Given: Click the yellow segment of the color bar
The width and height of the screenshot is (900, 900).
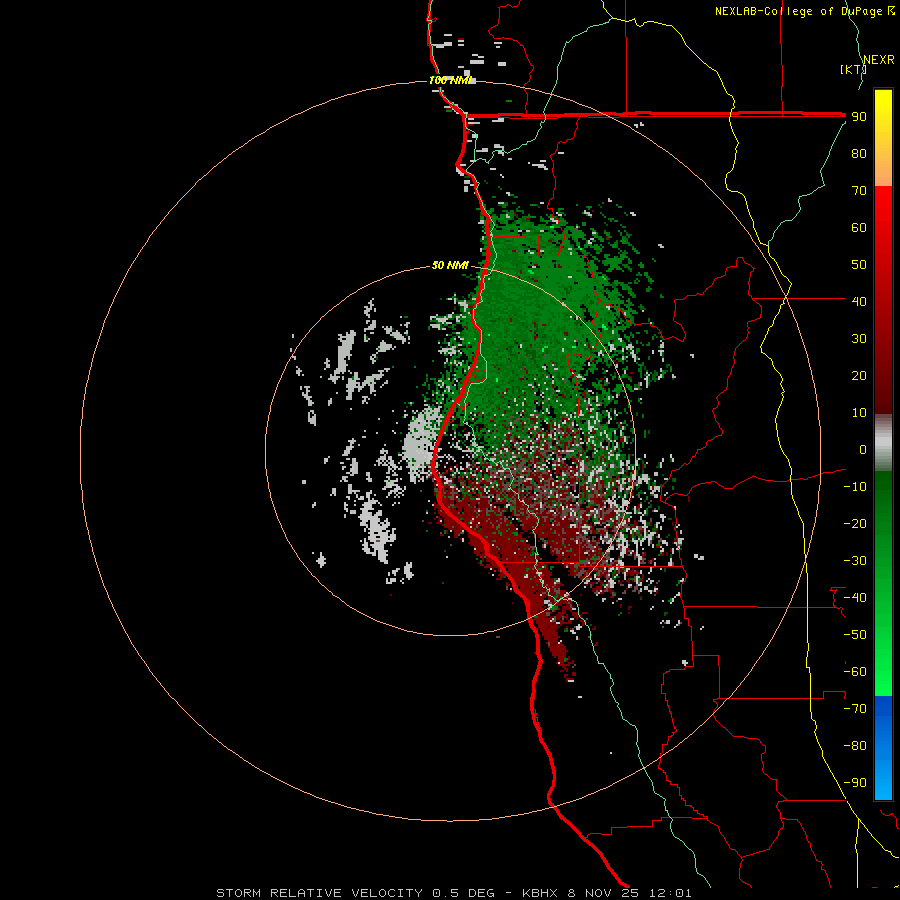Looking at the screenshot, I should click(883, 108).
